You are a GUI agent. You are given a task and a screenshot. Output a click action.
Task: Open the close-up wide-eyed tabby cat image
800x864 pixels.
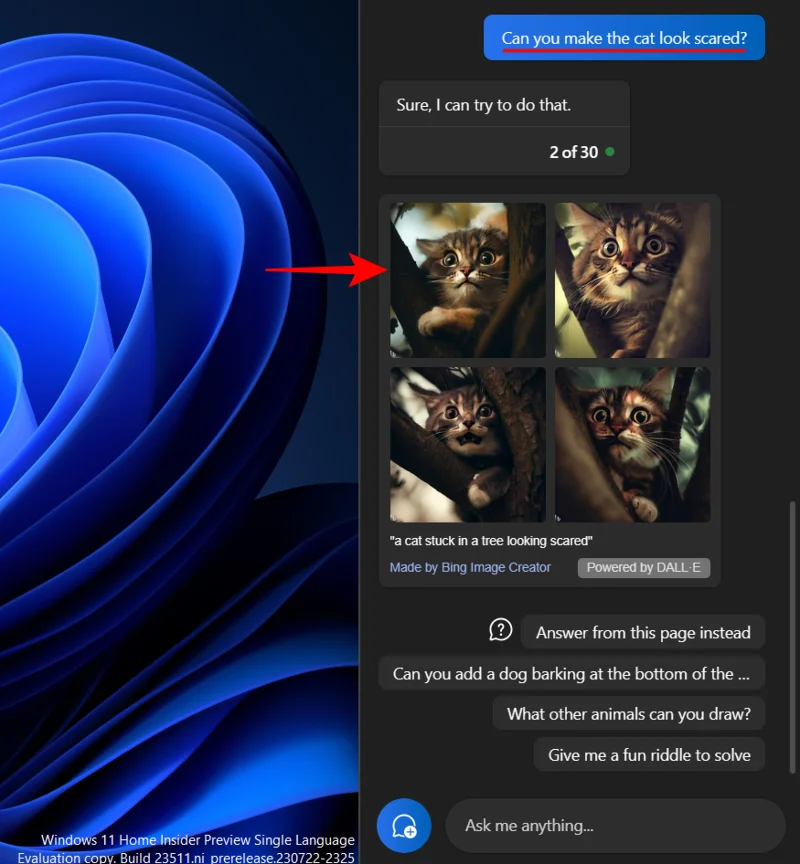click(x=632, y=280)
